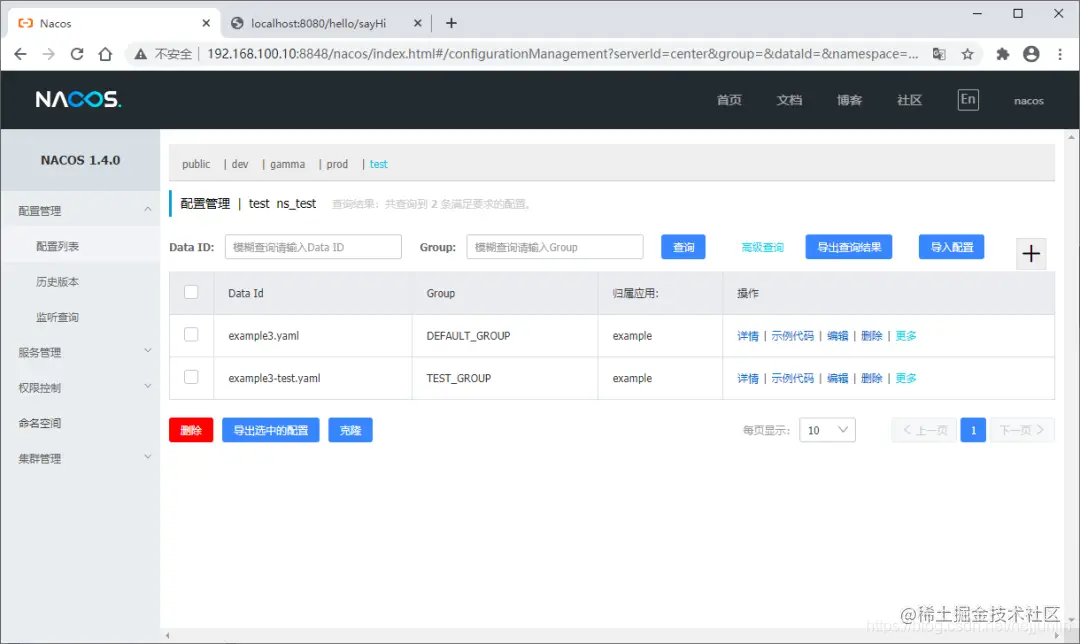Click the red 删除 button
Viewport: 1080px width, 644px height.
click(191, 430)
